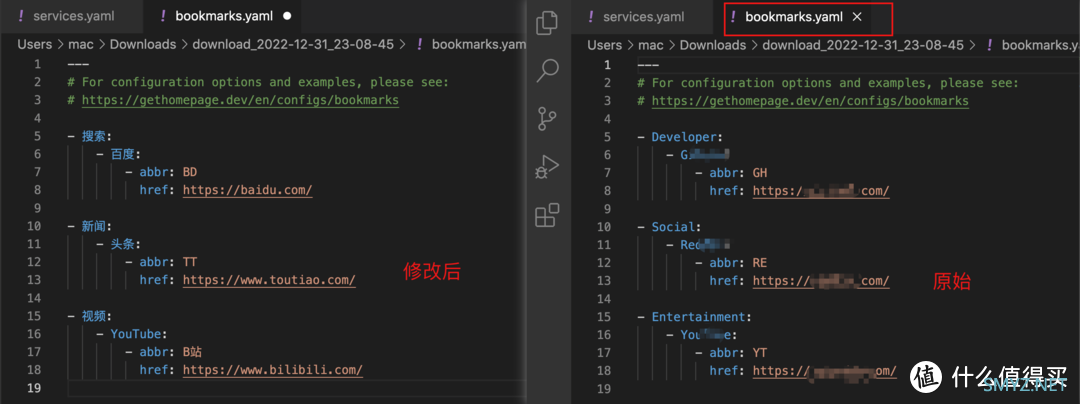The image size is (1080, 404).
Task: Click the RE abbr value
Action: [x=760, y=262]
